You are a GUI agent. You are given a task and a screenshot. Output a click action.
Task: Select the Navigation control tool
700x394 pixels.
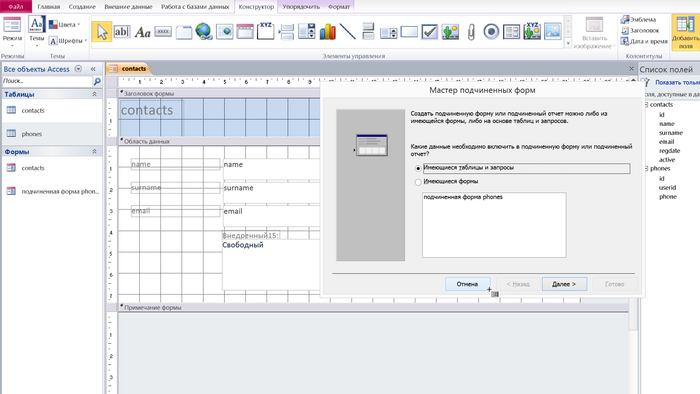click(245, 32)
